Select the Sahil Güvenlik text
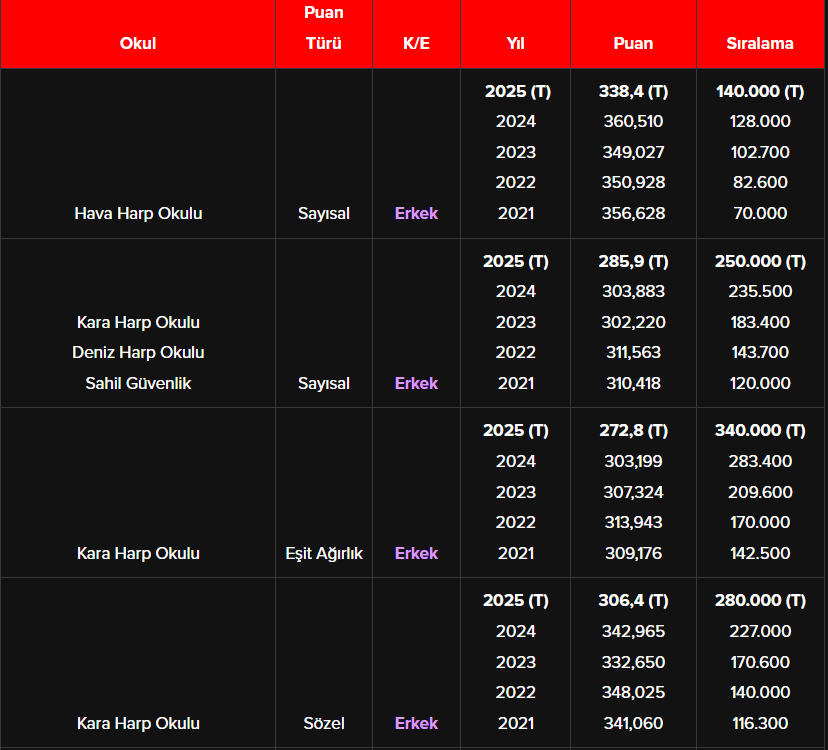Image resolution: width=828 pixels, height=750 pixels. pos(138,383)
